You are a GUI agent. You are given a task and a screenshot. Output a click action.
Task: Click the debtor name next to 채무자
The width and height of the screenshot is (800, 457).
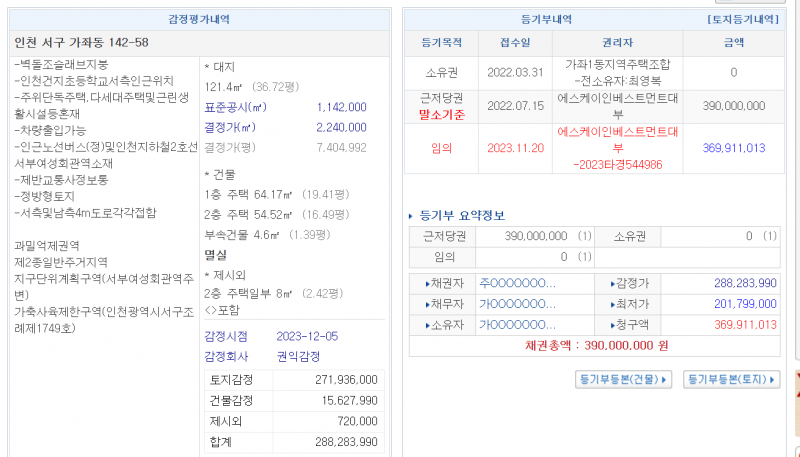[517, 304]
